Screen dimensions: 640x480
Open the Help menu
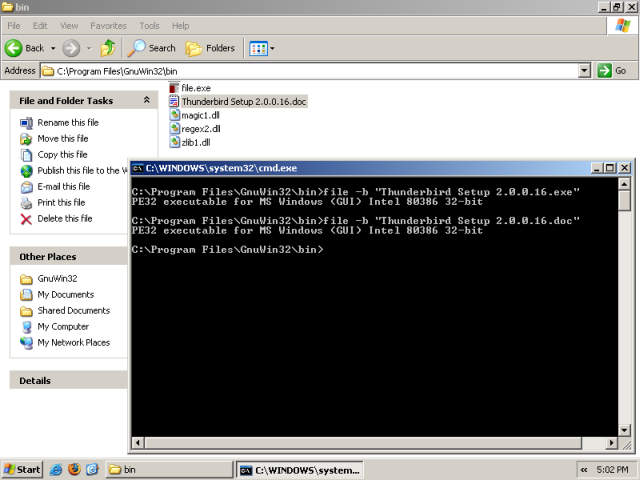point(180,26)
